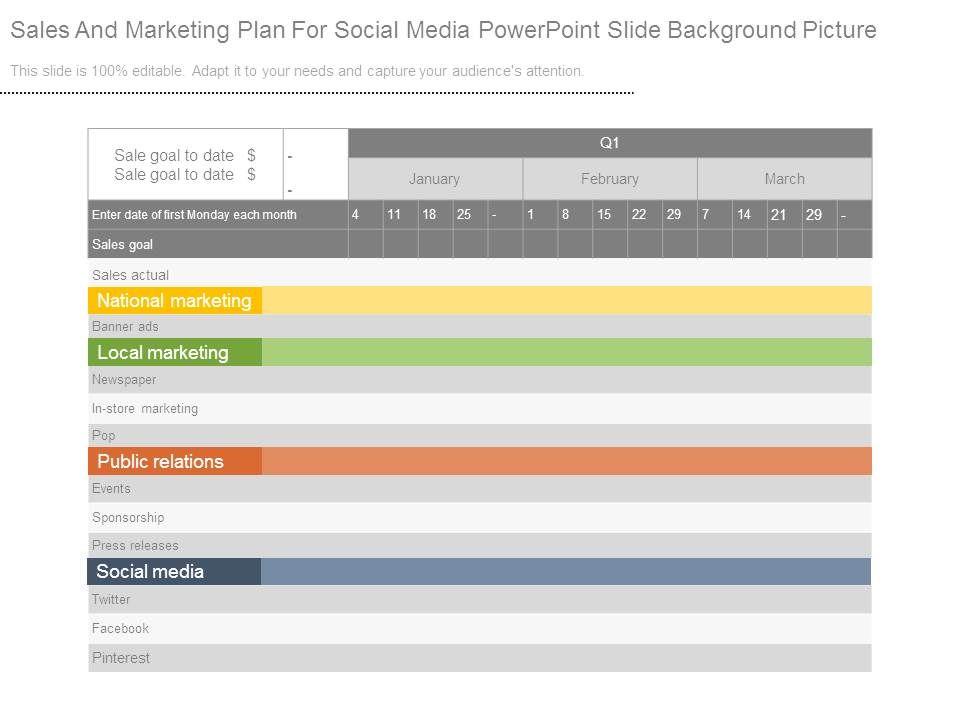Click the March date cell '21'
Screen dimensions: 960x720
point(784,215)
